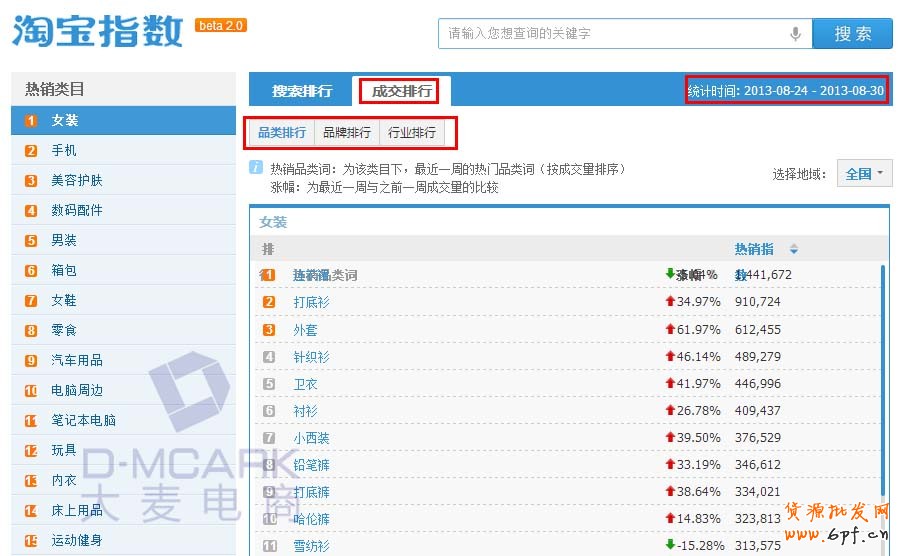The height and width of the screenshot is (556, 899).
Task: Select category 玩具 in sidebar
Action: 123,450
